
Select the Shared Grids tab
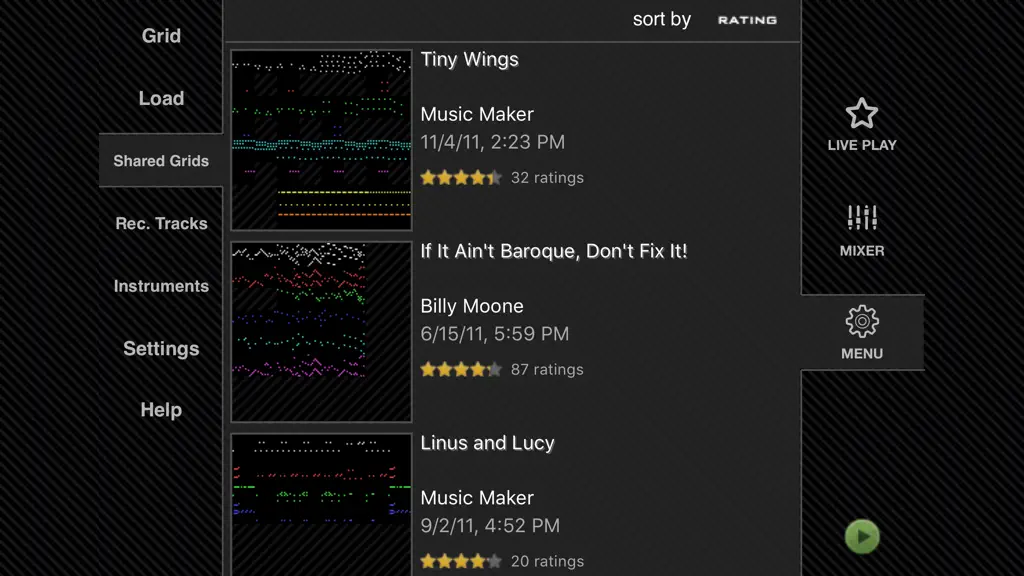(x=161, y=161)
